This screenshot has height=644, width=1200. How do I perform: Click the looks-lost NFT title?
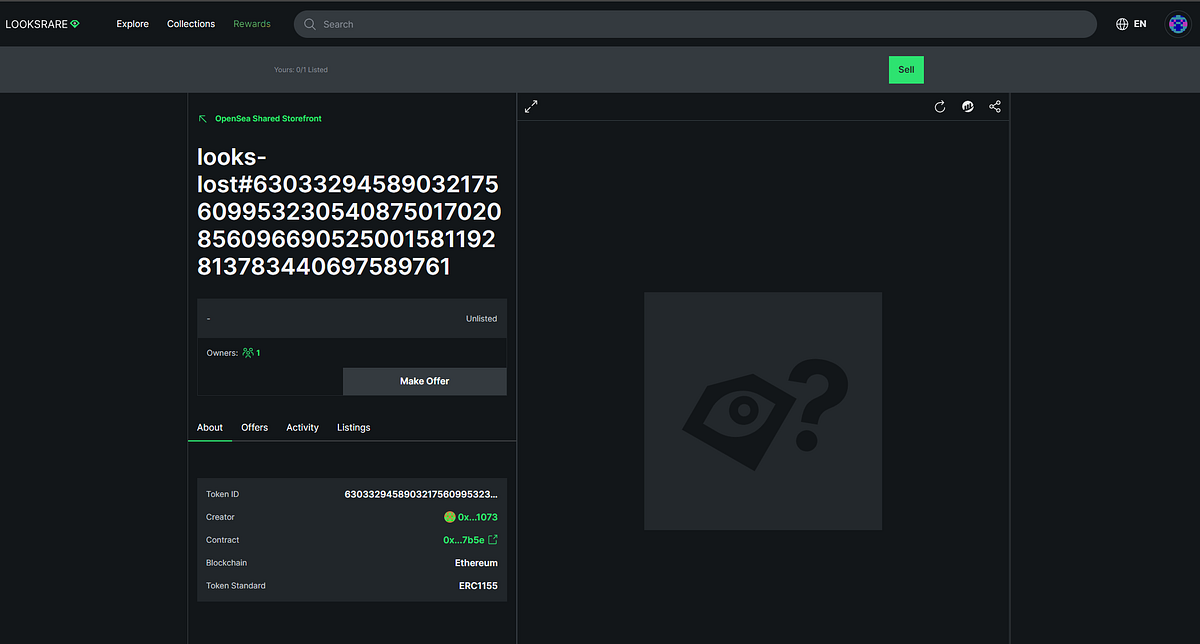pos(349,212)
